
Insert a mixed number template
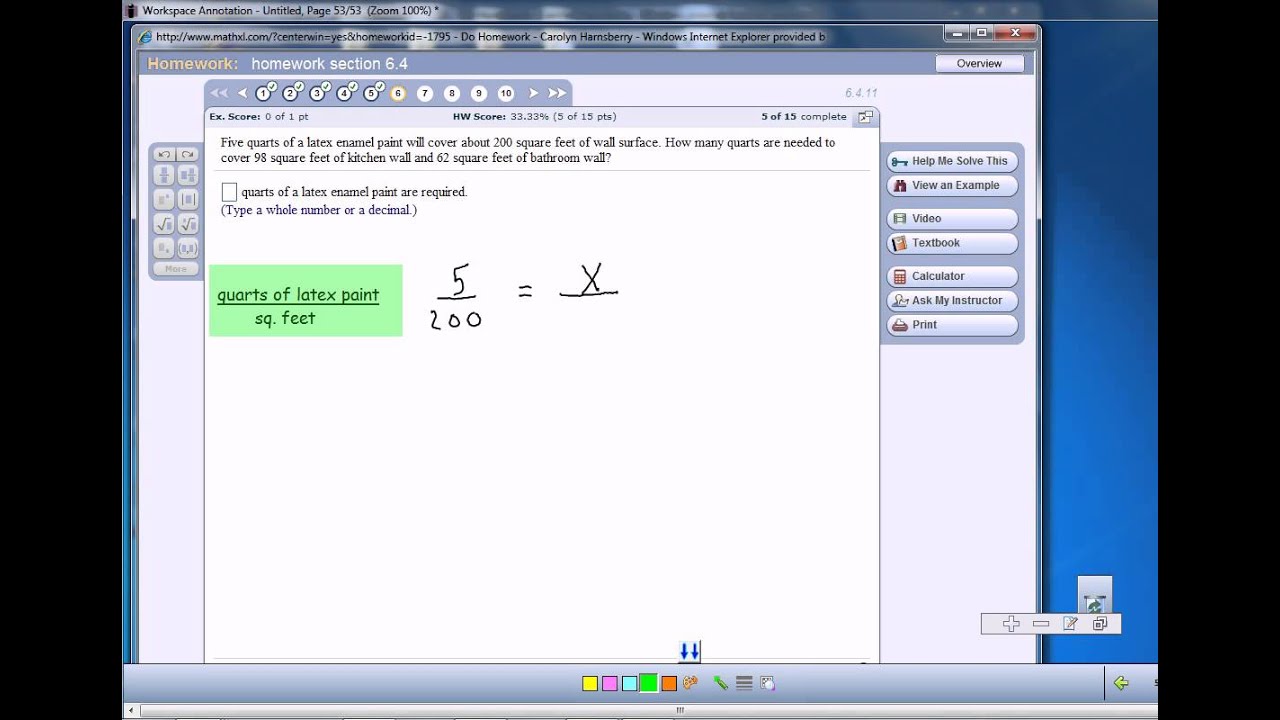click(x=187, y=176)
